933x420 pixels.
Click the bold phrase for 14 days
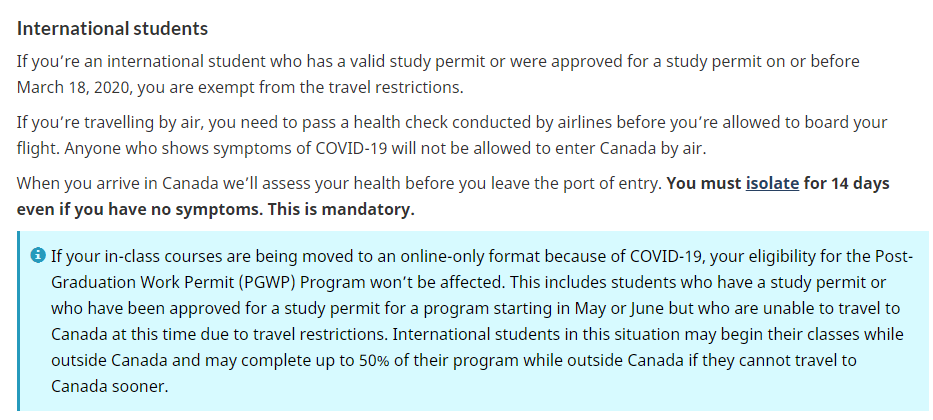click(846, 183)
